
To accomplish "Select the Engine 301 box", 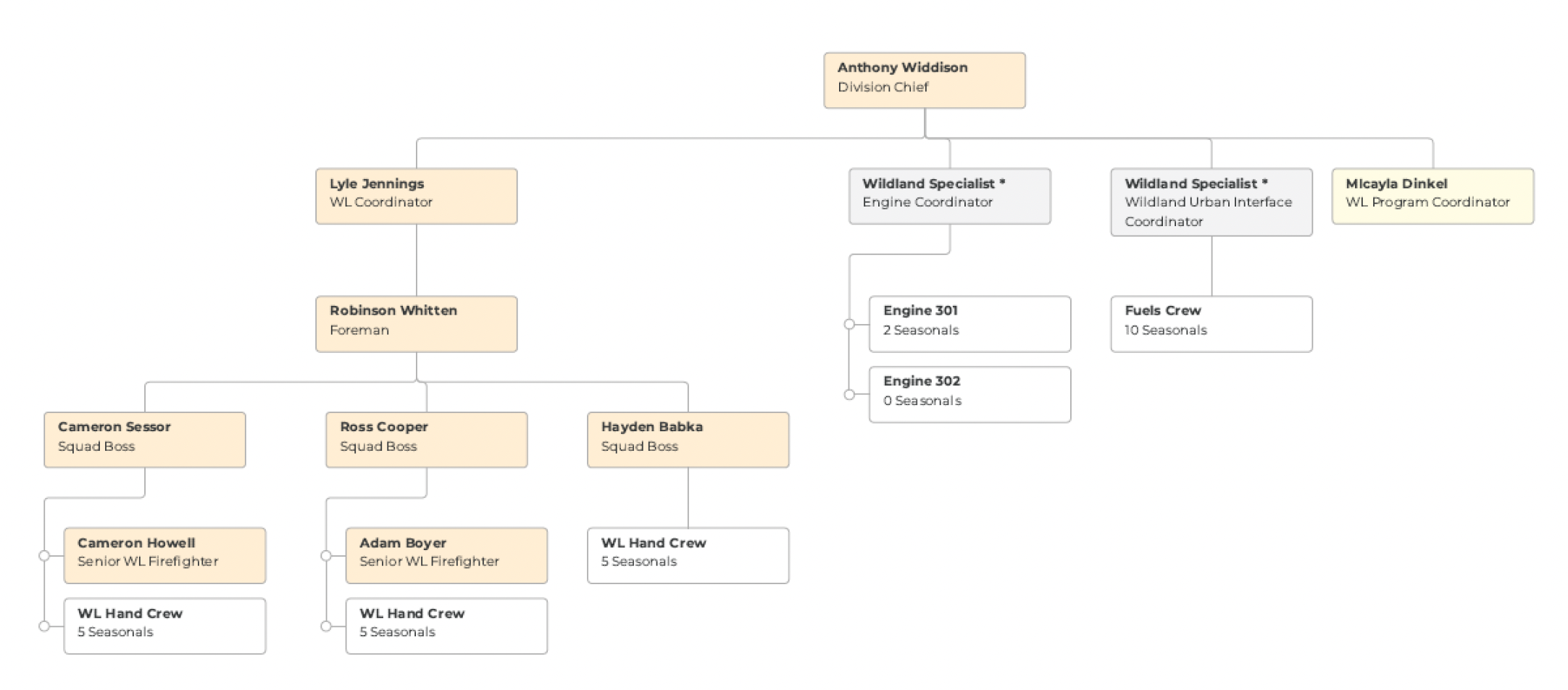I will pos(969,324).
